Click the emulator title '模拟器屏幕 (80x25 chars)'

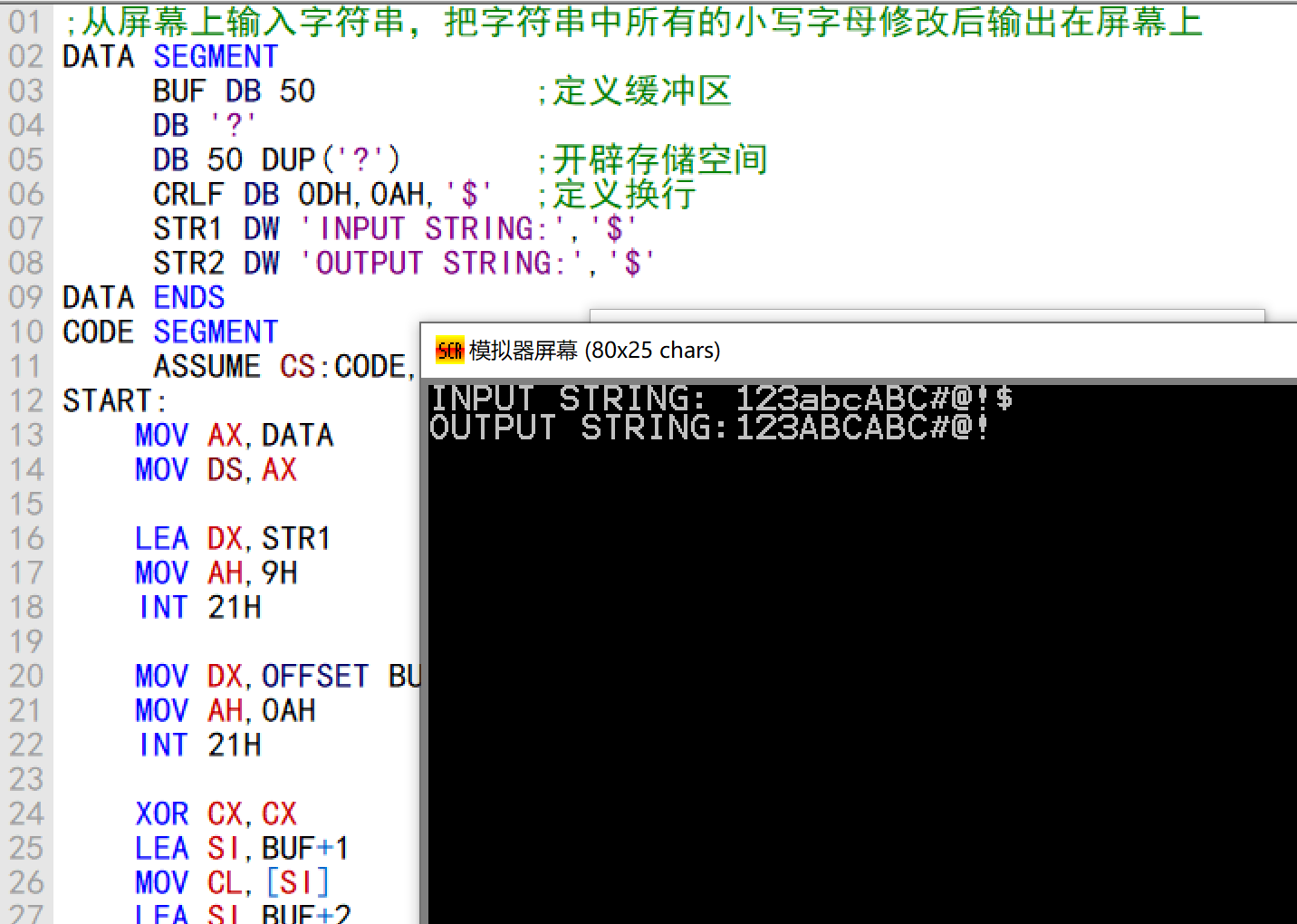595,351
